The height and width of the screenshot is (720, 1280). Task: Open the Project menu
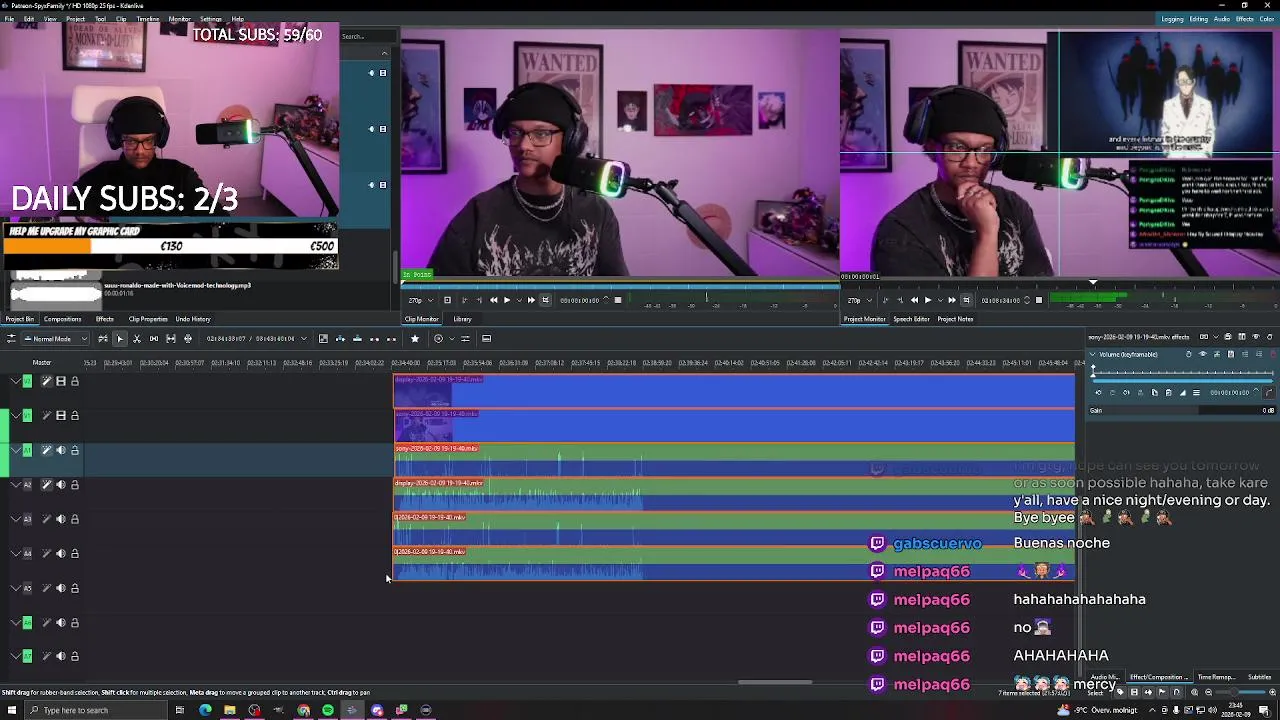click(x=75, y=19)
